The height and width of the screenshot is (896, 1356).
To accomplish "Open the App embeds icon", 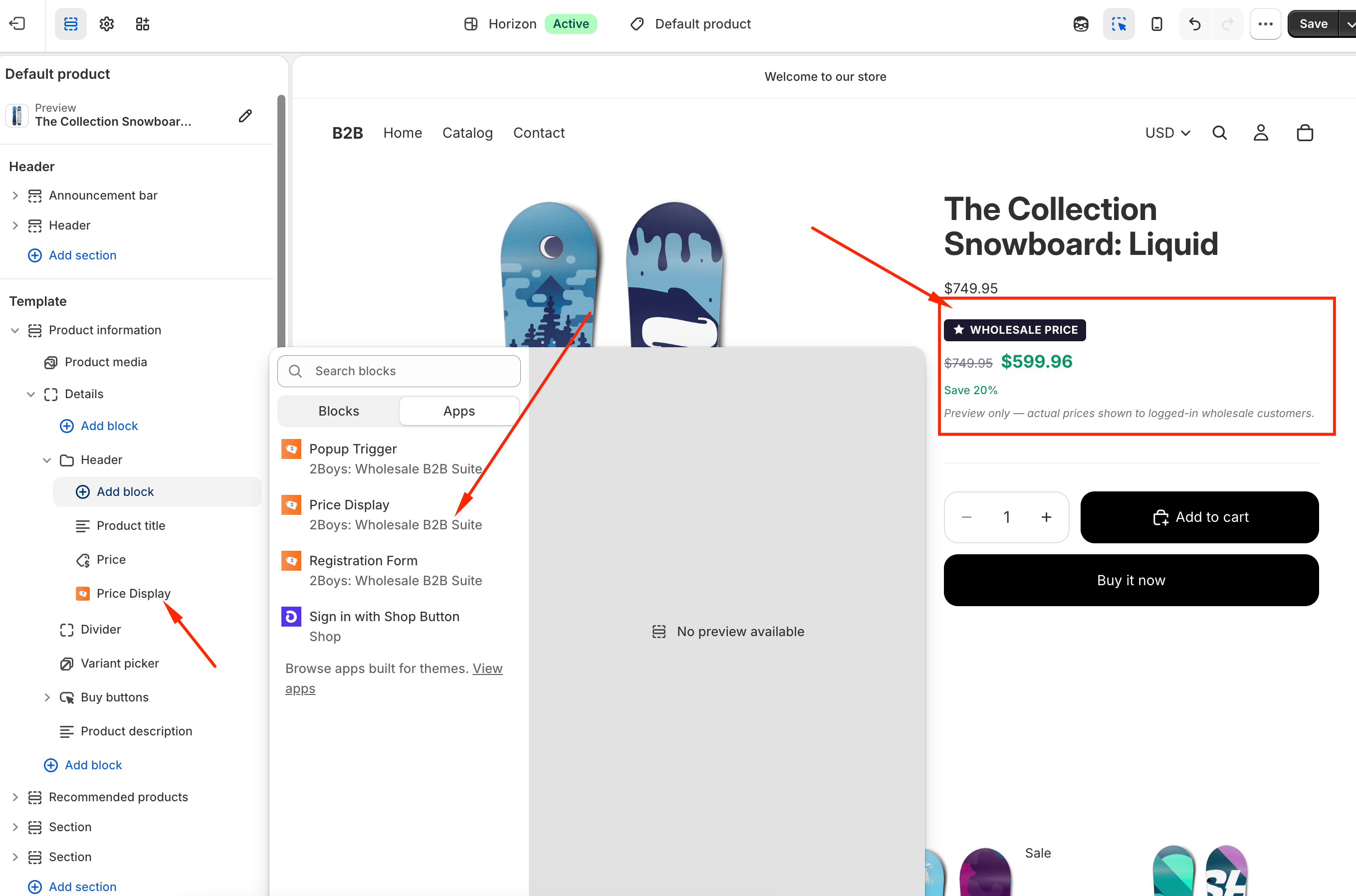I will click(142, 24).
